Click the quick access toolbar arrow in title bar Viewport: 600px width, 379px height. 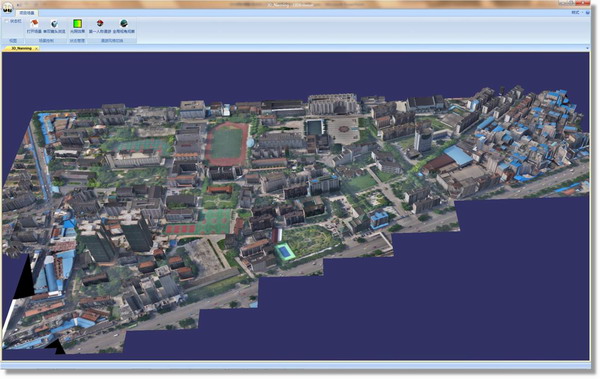click(18, 5)
